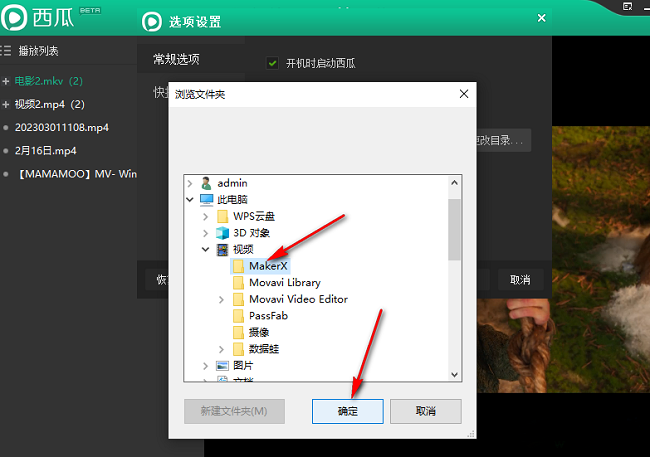This screenshot has width=650, height=457.
Task: Click the 3D 对象 cube icon
Action: (x=222, y=233)
